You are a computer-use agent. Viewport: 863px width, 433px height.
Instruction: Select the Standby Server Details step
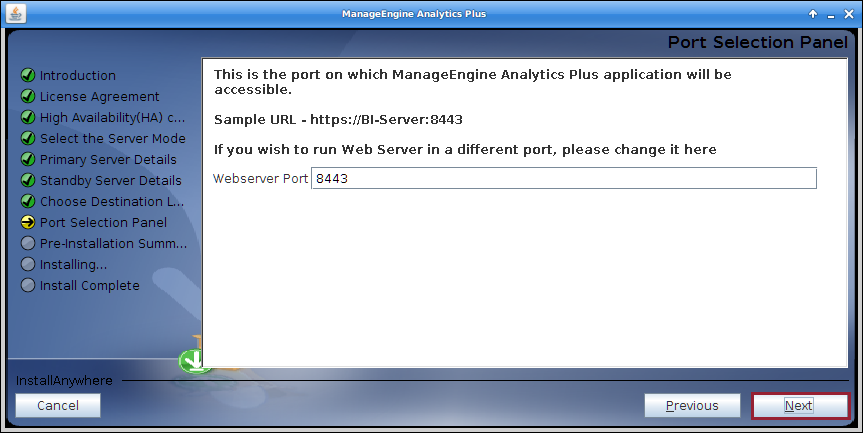(x=111, y=180)
